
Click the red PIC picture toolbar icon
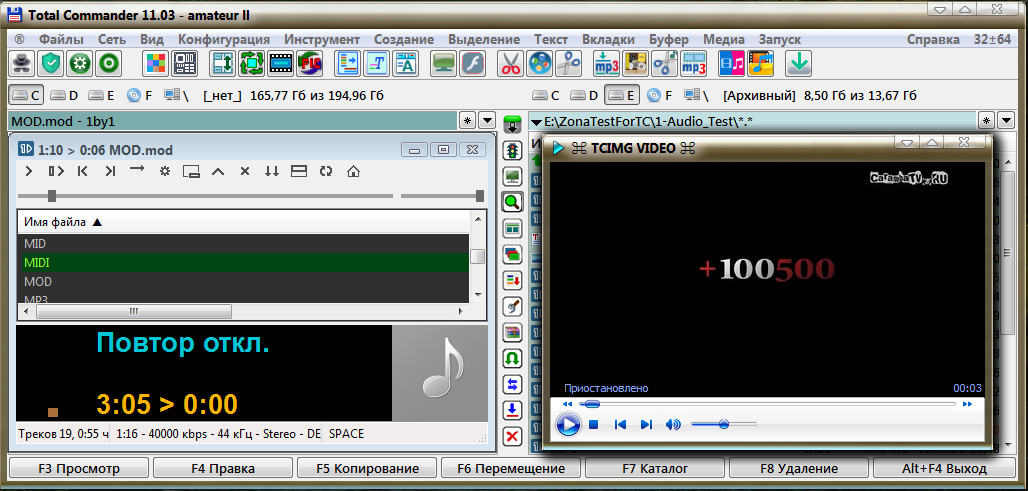click(309, 64)
